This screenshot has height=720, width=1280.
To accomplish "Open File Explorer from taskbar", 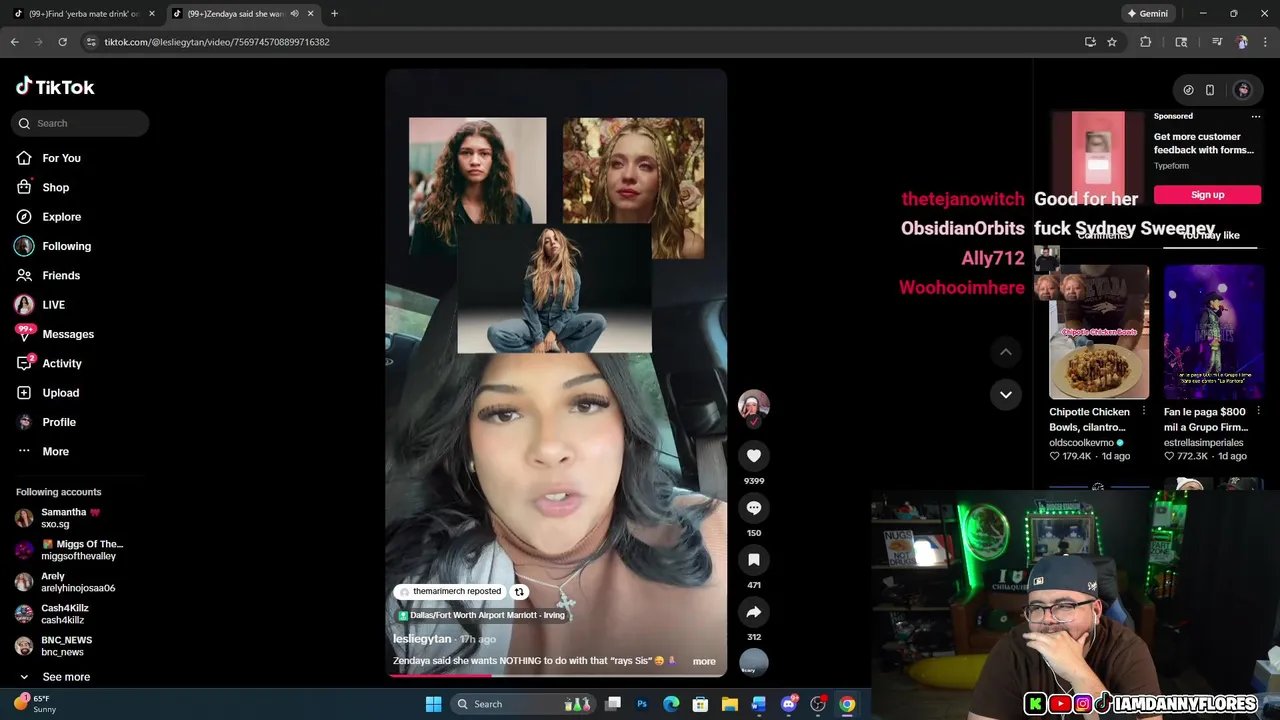I will point(730,704).
